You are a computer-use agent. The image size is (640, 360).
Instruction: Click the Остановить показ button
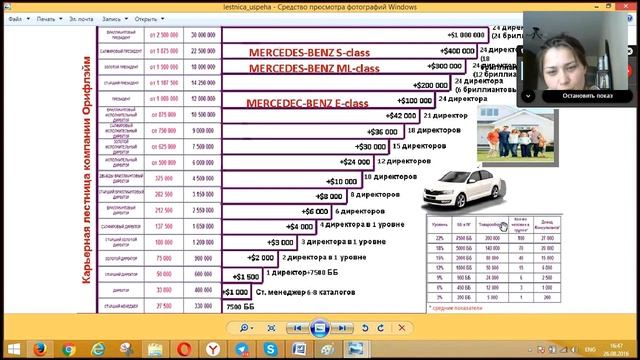click(x=587, y=96)
